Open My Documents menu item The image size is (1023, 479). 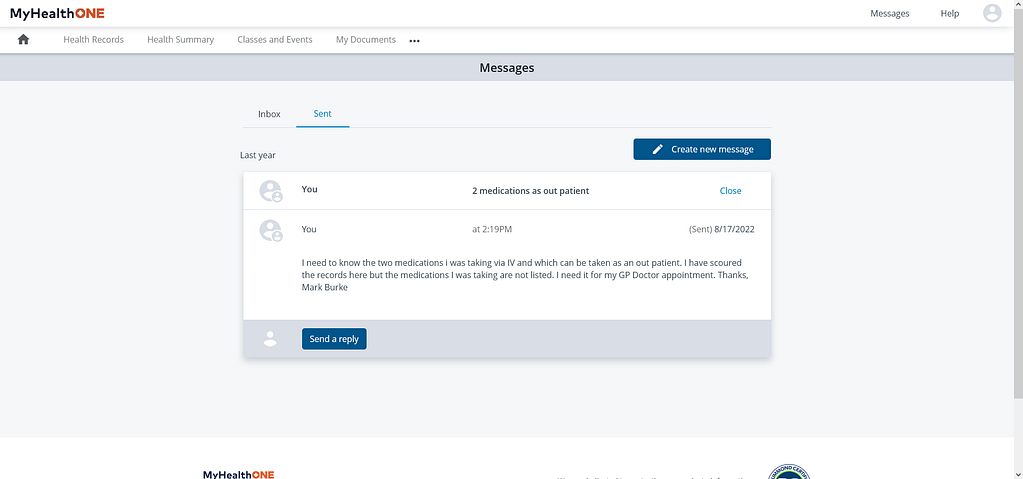click(x=366, y=39)
